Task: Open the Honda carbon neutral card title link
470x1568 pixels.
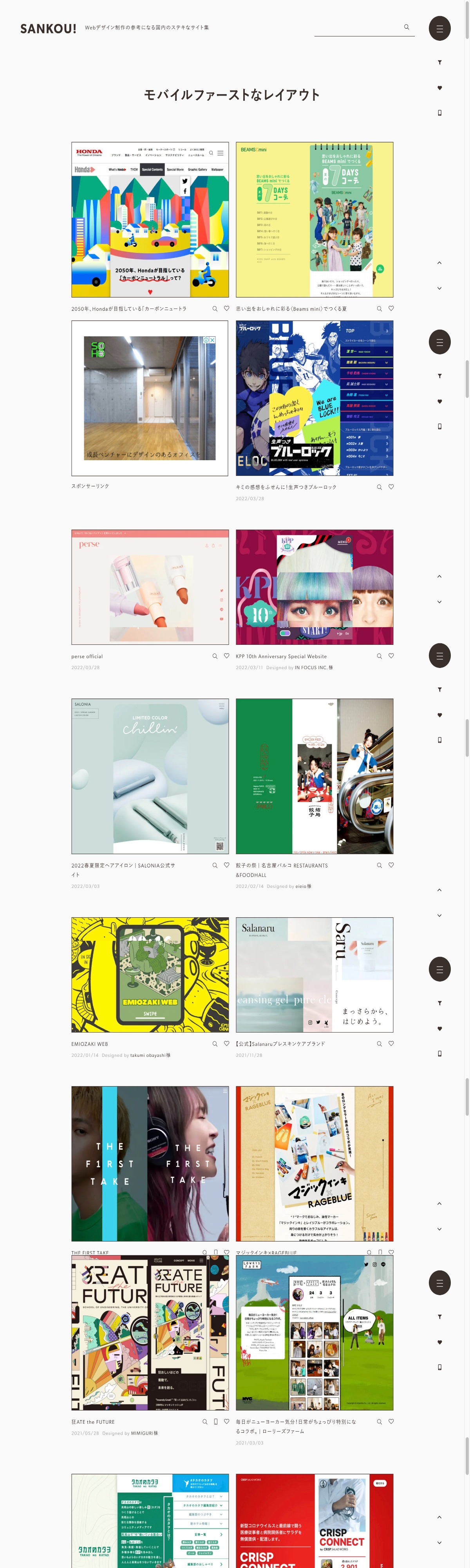Action: pos(129,309)
